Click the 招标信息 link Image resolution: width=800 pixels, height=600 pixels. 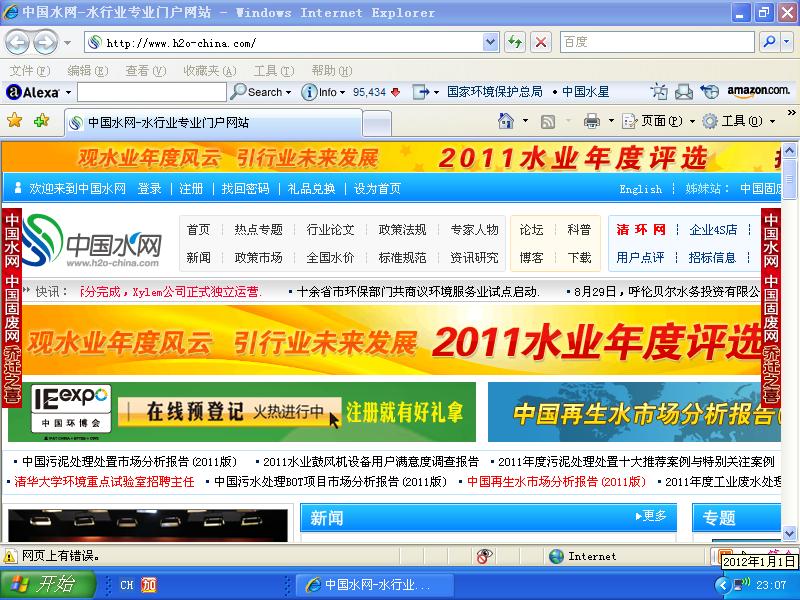[712, 258]
